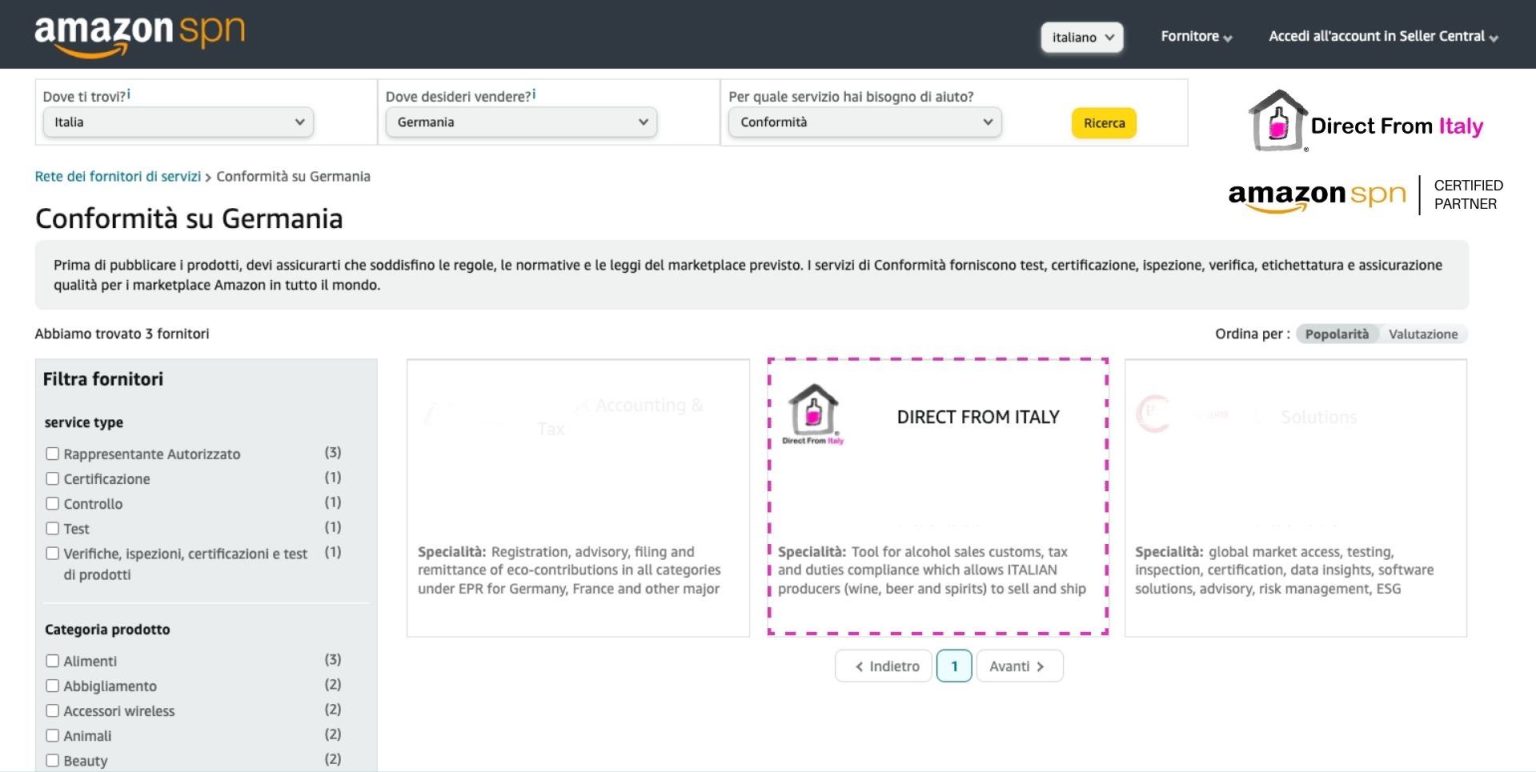This screenshot has width=1536, height=772.
Task: Follow the Rete dei fornitori di servizi breadcrumb
Action: coord(118,177)
